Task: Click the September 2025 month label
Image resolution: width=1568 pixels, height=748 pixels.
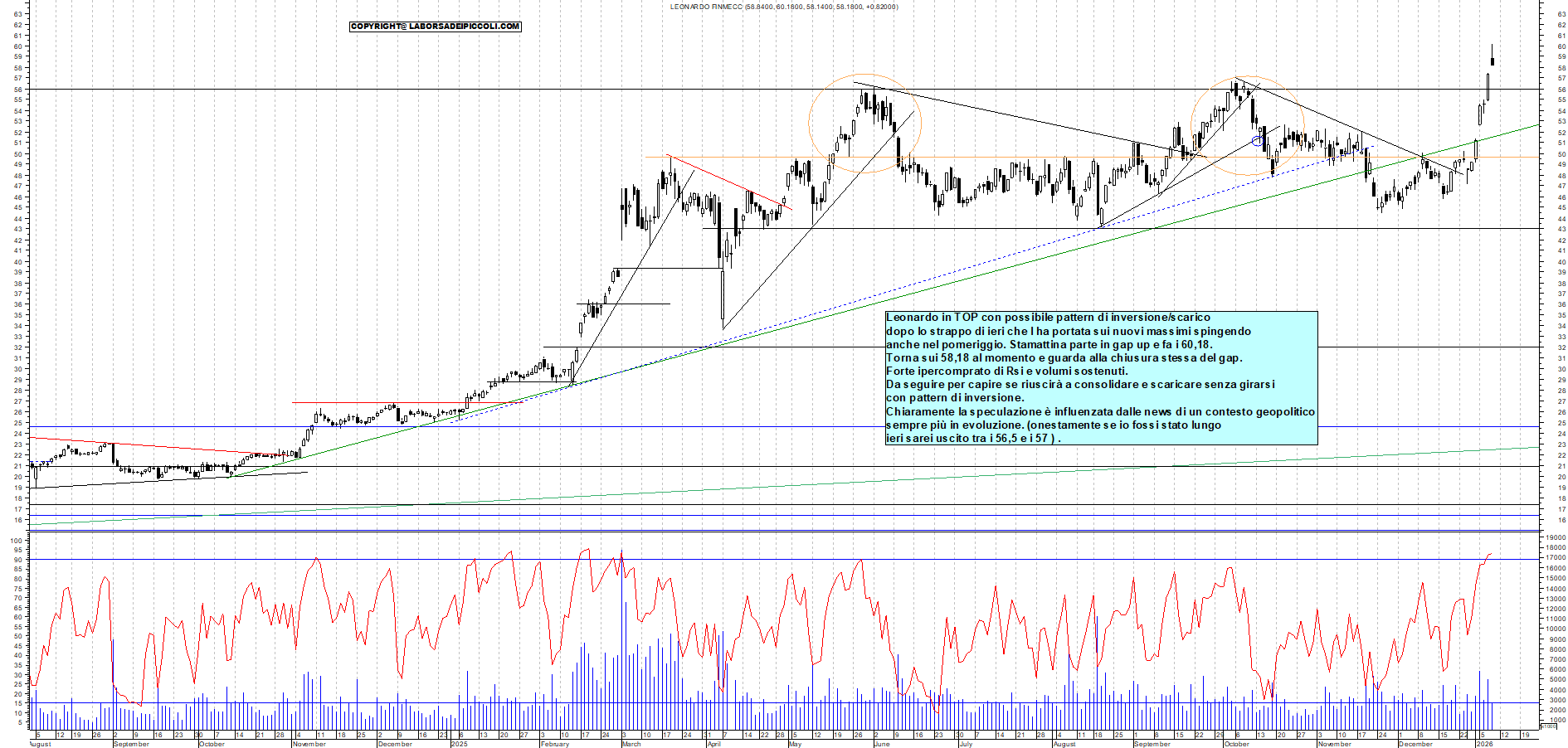Action: click(x=1152, y=744)
